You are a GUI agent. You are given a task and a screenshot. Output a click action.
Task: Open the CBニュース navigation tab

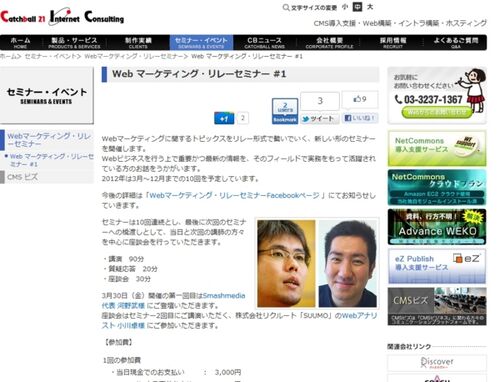pos(264,43)
